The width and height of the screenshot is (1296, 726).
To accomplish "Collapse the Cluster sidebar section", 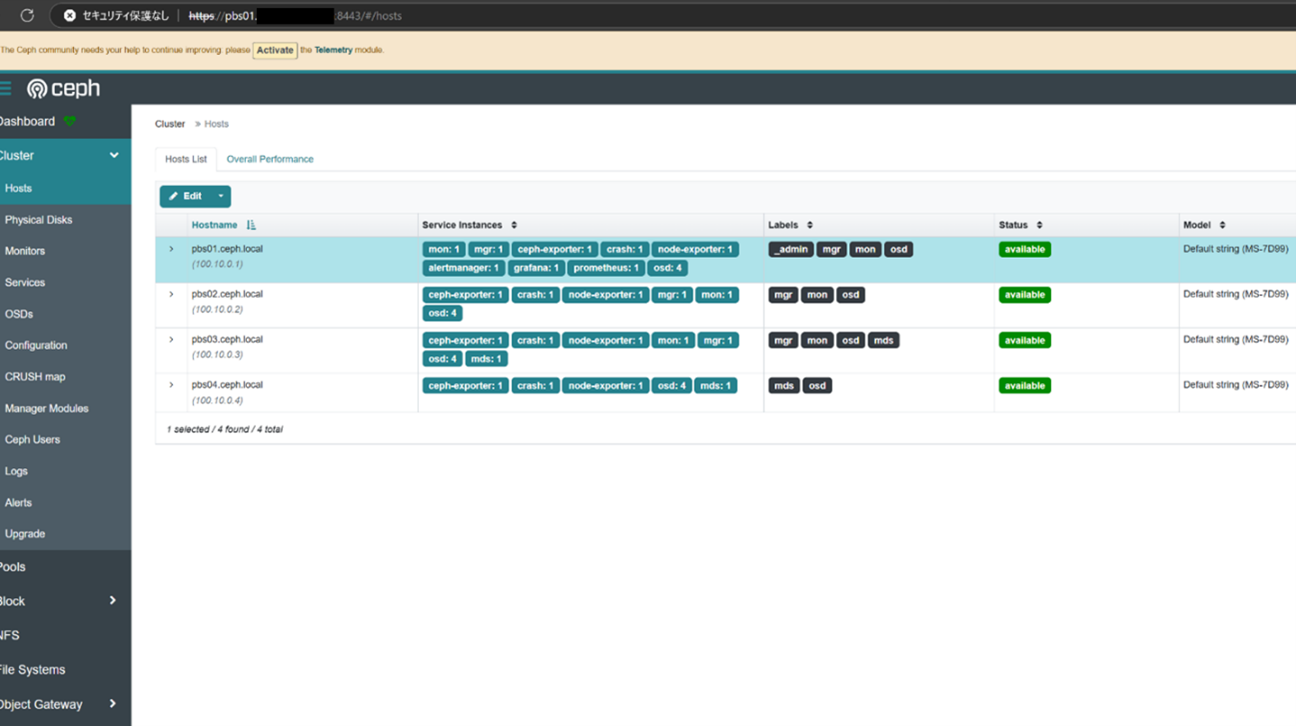I will pyautogui.click(x=113, y=156).
